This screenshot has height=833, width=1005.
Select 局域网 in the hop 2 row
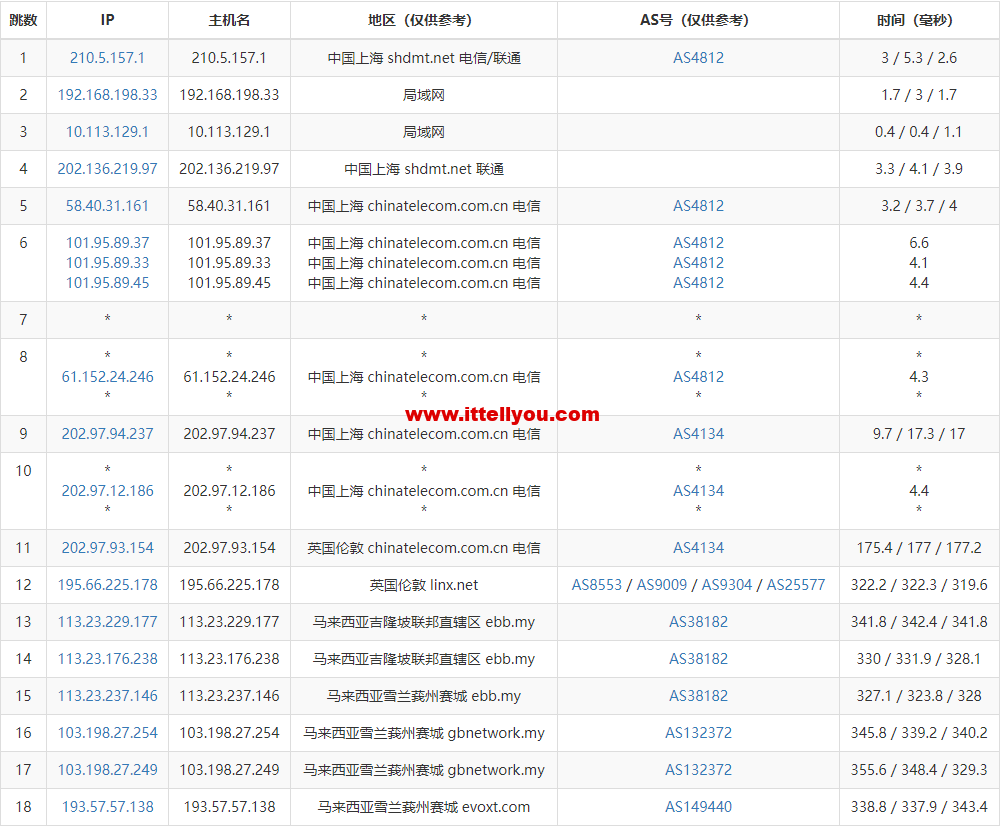(x=424, y=95)
